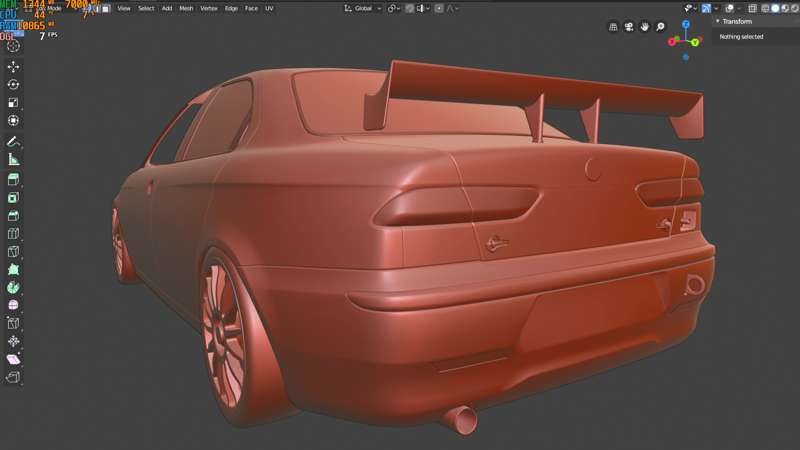Open the Global transform orientation dropdown
The width and height of the screenshot is (800, 450).
(x=362, y=8)
